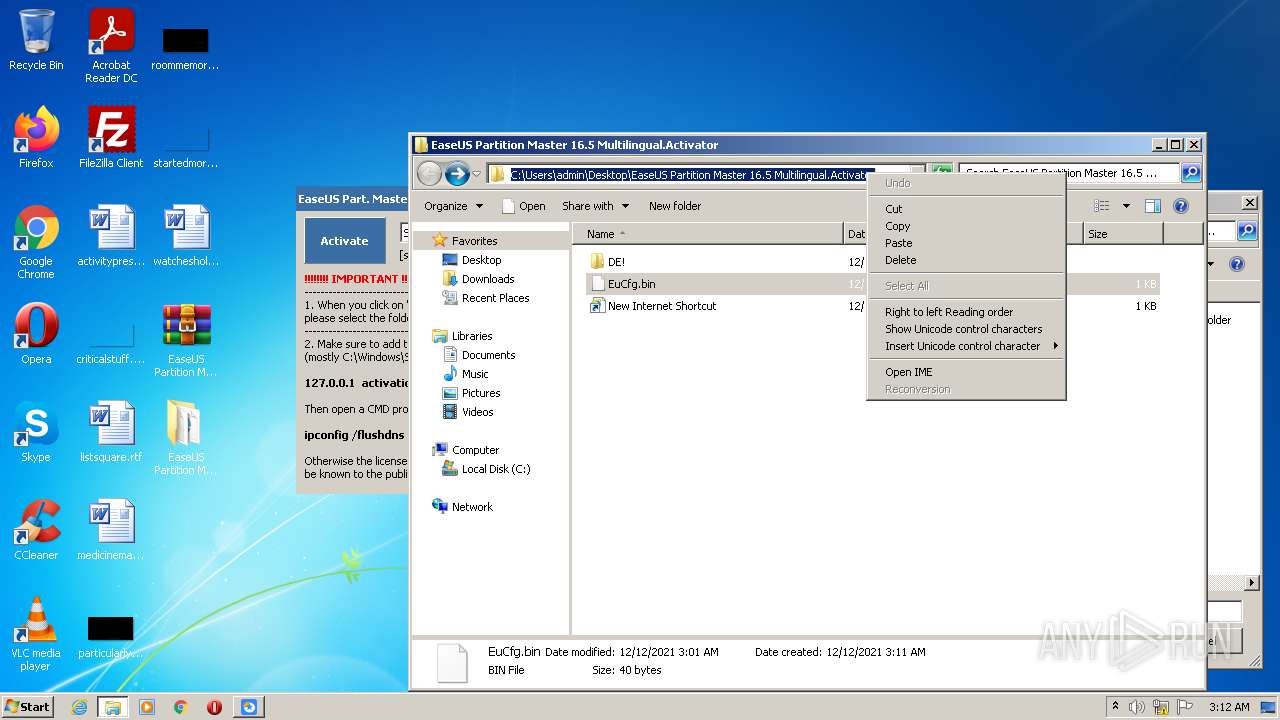Open Windows Media Player taskbar icon

(x=147, y=707)
